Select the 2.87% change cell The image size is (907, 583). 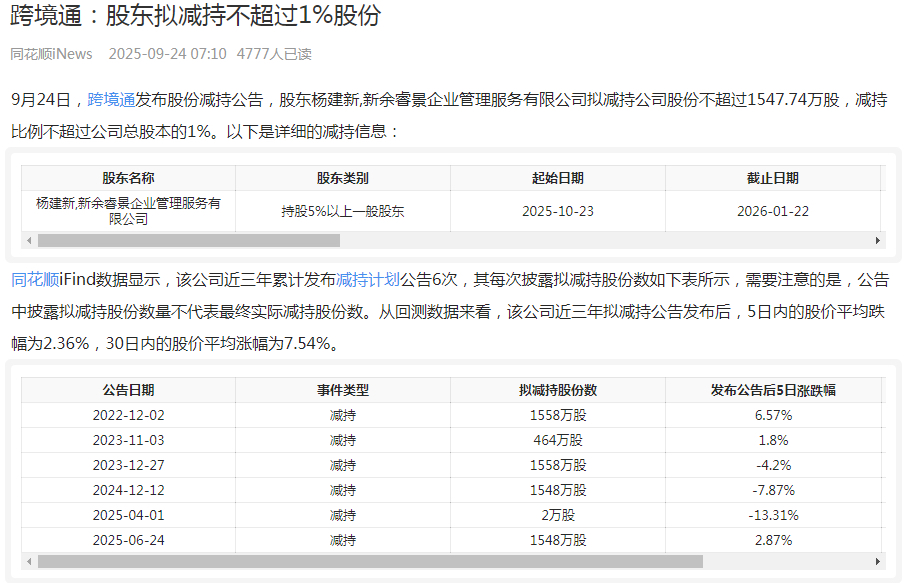click(x=773, y=540)
